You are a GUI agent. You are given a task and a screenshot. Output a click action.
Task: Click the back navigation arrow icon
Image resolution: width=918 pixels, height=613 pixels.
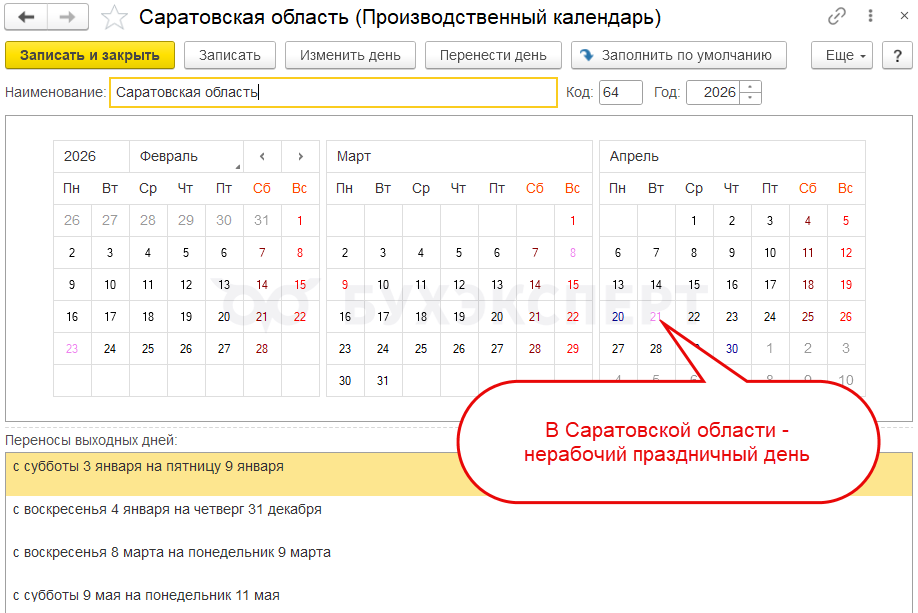27,17
